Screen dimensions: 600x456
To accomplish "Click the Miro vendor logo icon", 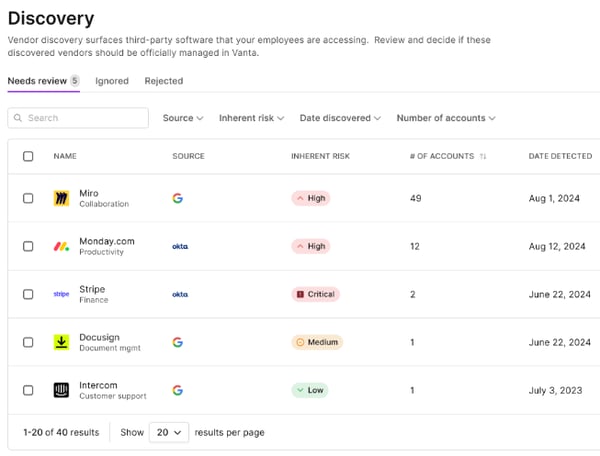I will click(61, 198).
